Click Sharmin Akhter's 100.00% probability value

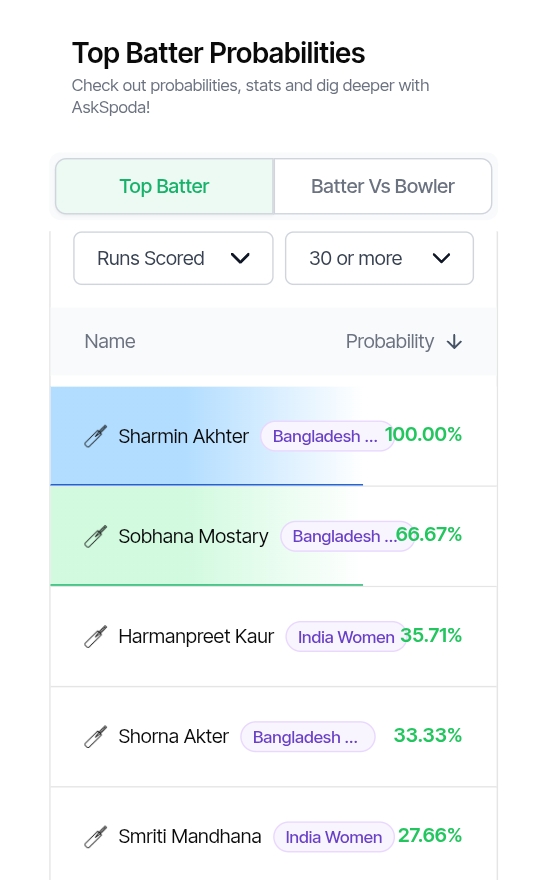click(423, 434)
